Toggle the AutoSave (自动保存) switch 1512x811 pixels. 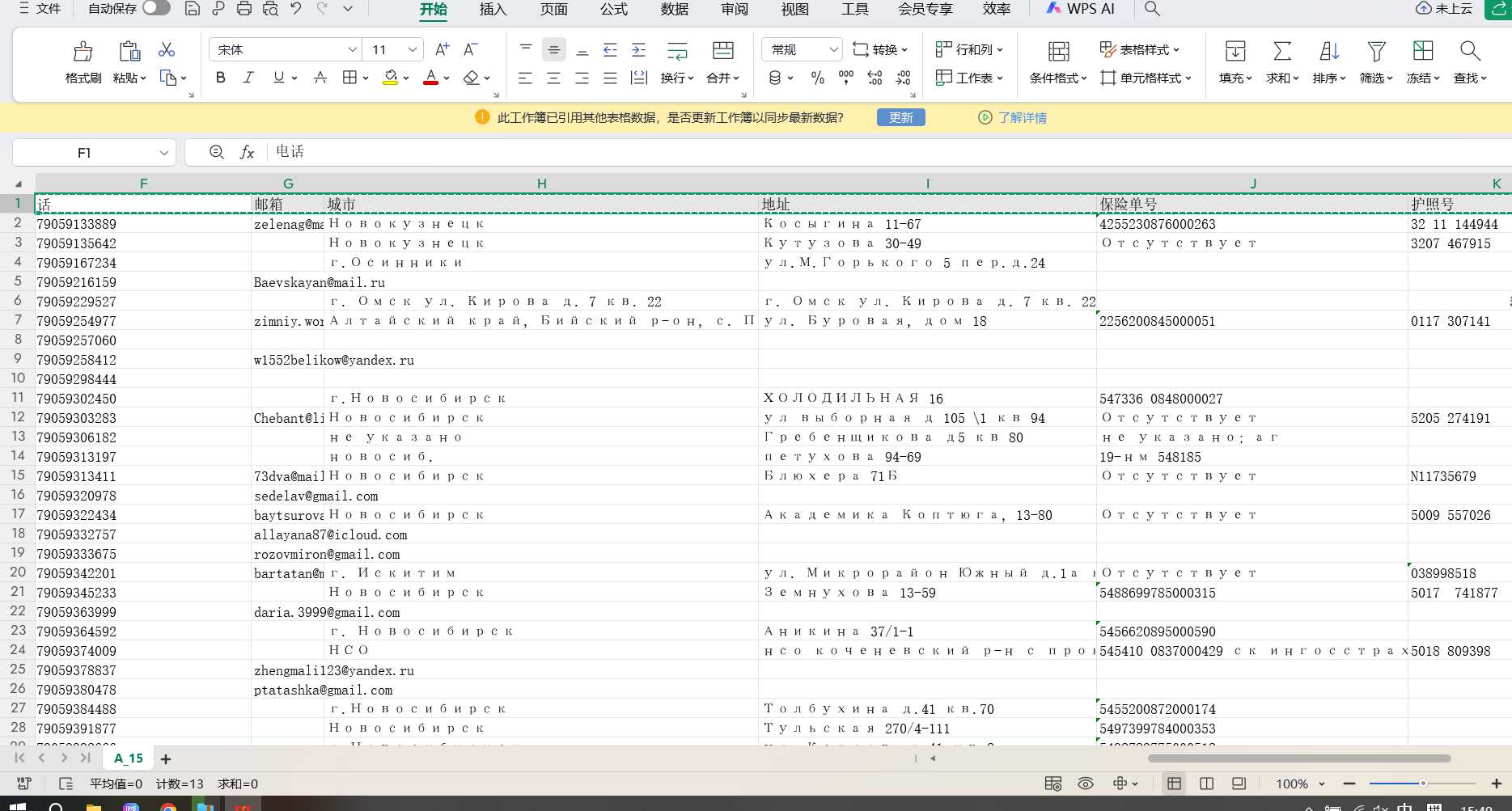point(156,8)
